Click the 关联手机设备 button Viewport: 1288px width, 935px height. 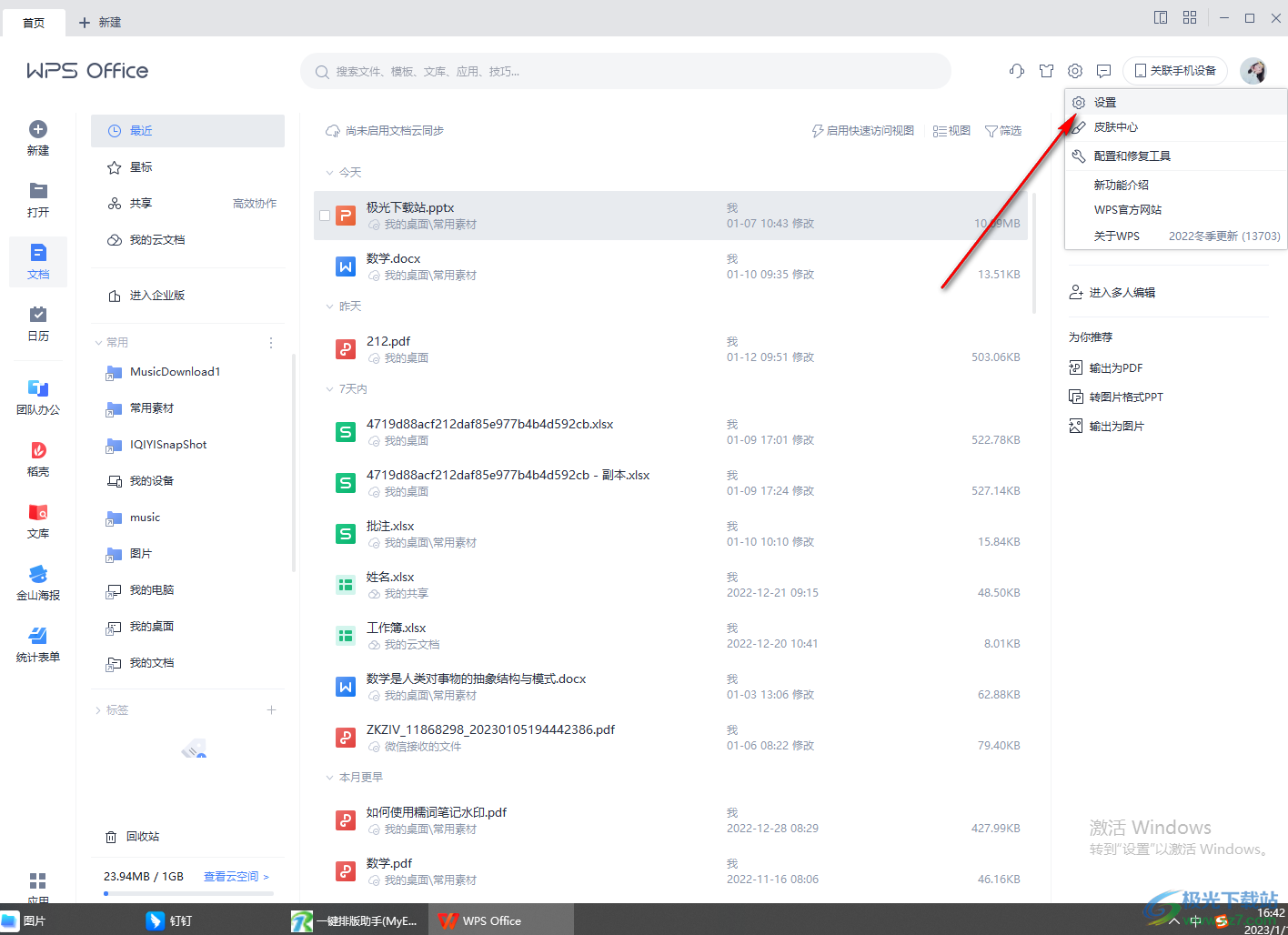click(1175, 71)
